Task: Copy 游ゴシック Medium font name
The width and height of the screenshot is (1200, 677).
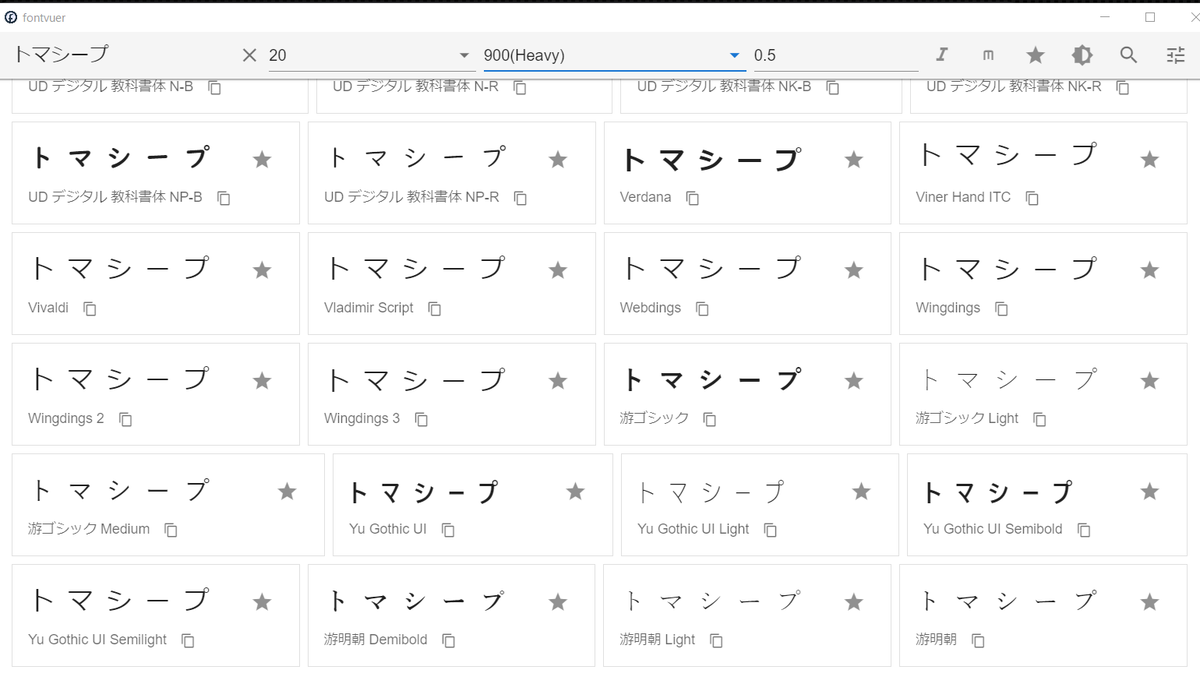Action: [x=171, y=530]
